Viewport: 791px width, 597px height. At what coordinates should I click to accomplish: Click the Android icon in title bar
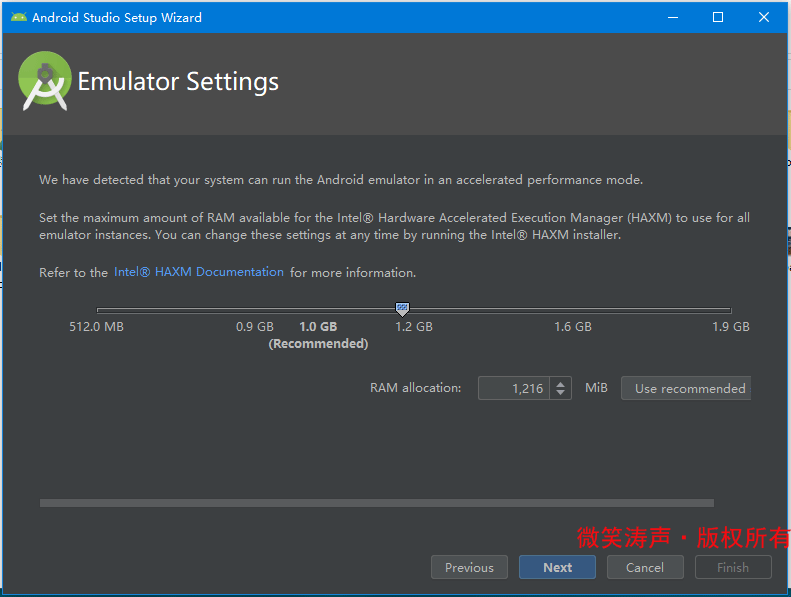19,17
